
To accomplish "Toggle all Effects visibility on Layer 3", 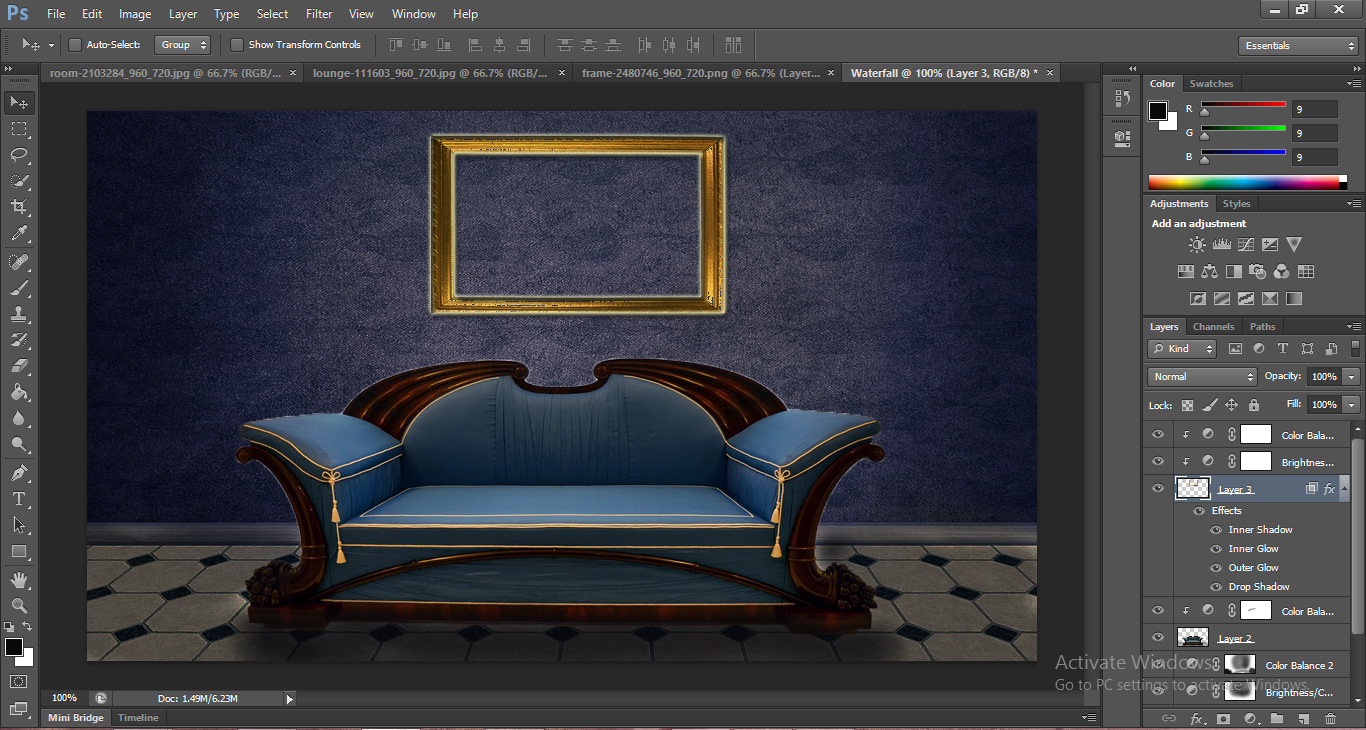I will coord(1199,511).
